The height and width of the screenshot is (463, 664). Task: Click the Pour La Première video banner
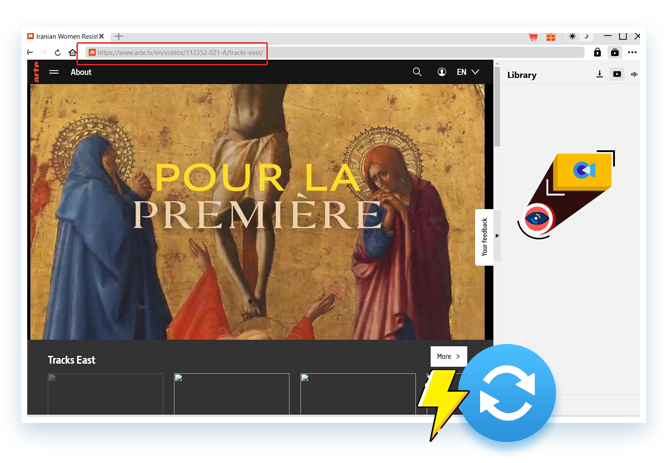pyautogui.click(x=257, y=211)
